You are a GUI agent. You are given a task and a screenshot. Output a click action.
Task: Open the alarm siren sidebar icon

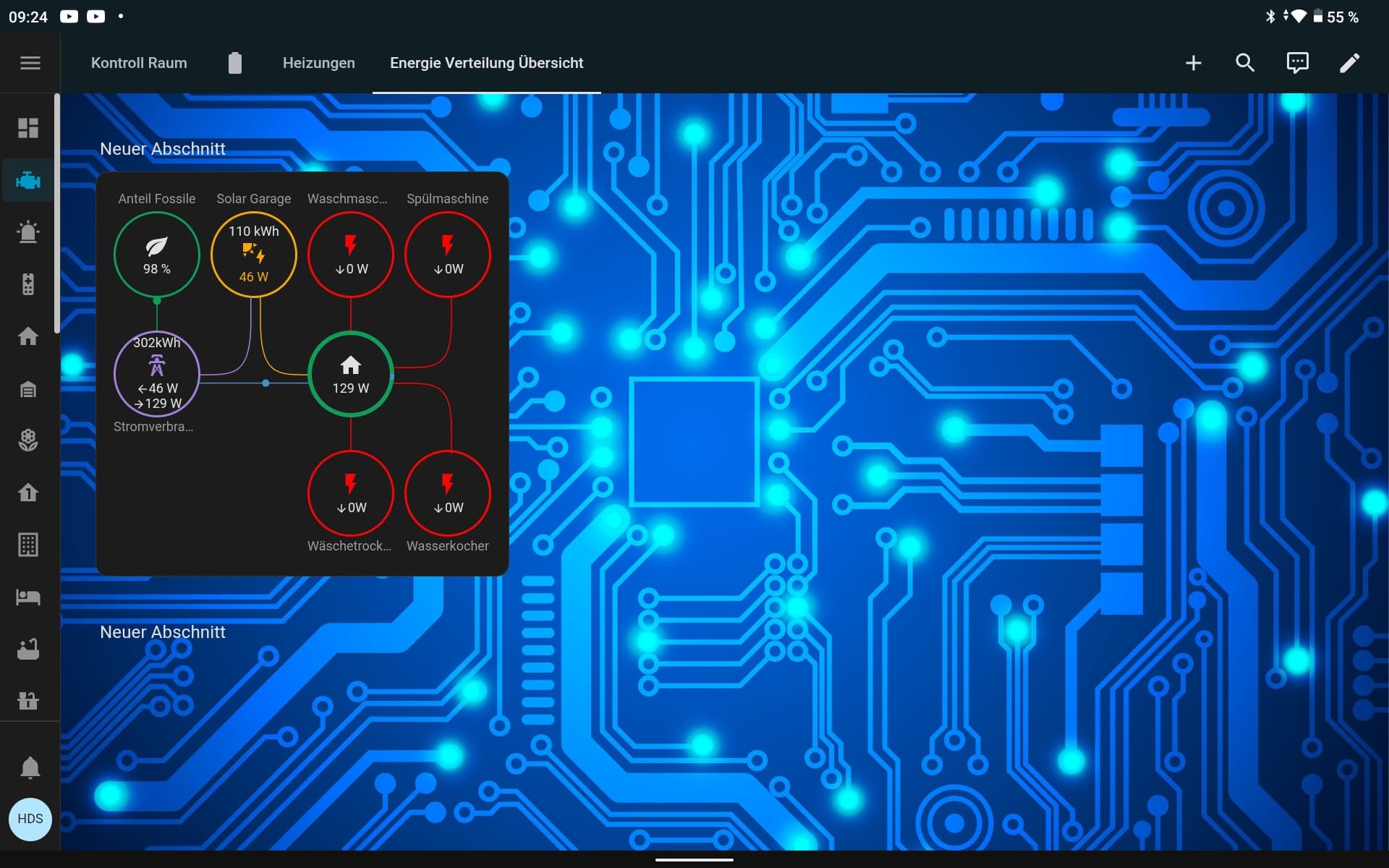click(x=28, y=232)
